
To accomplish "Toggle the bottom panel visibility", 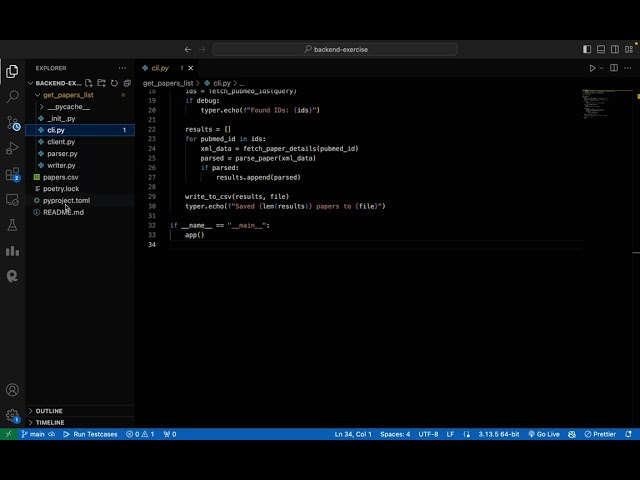I will (x=601, y=49).
